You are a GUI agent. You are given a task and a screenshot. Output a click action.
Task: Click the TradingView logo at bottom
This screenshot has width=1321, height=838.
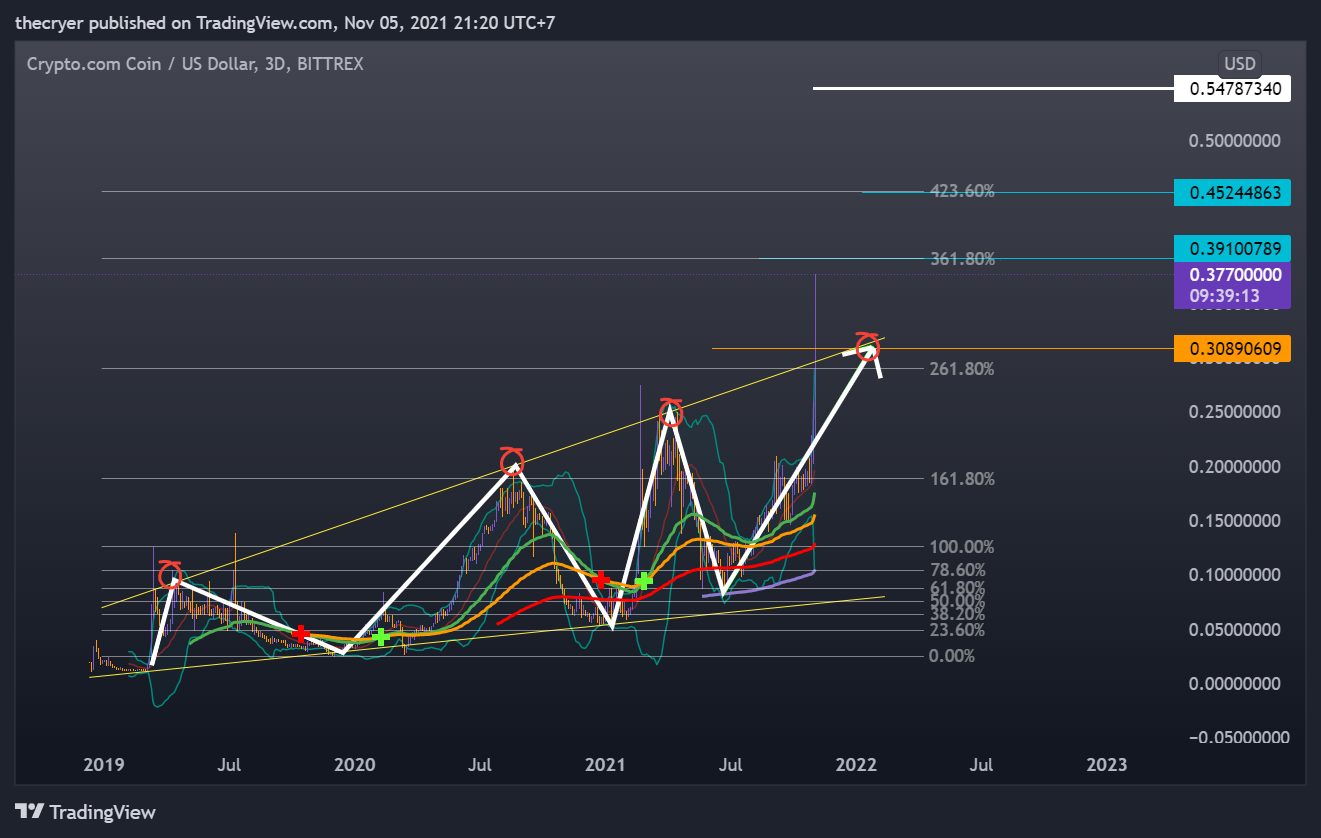(85, 812)
